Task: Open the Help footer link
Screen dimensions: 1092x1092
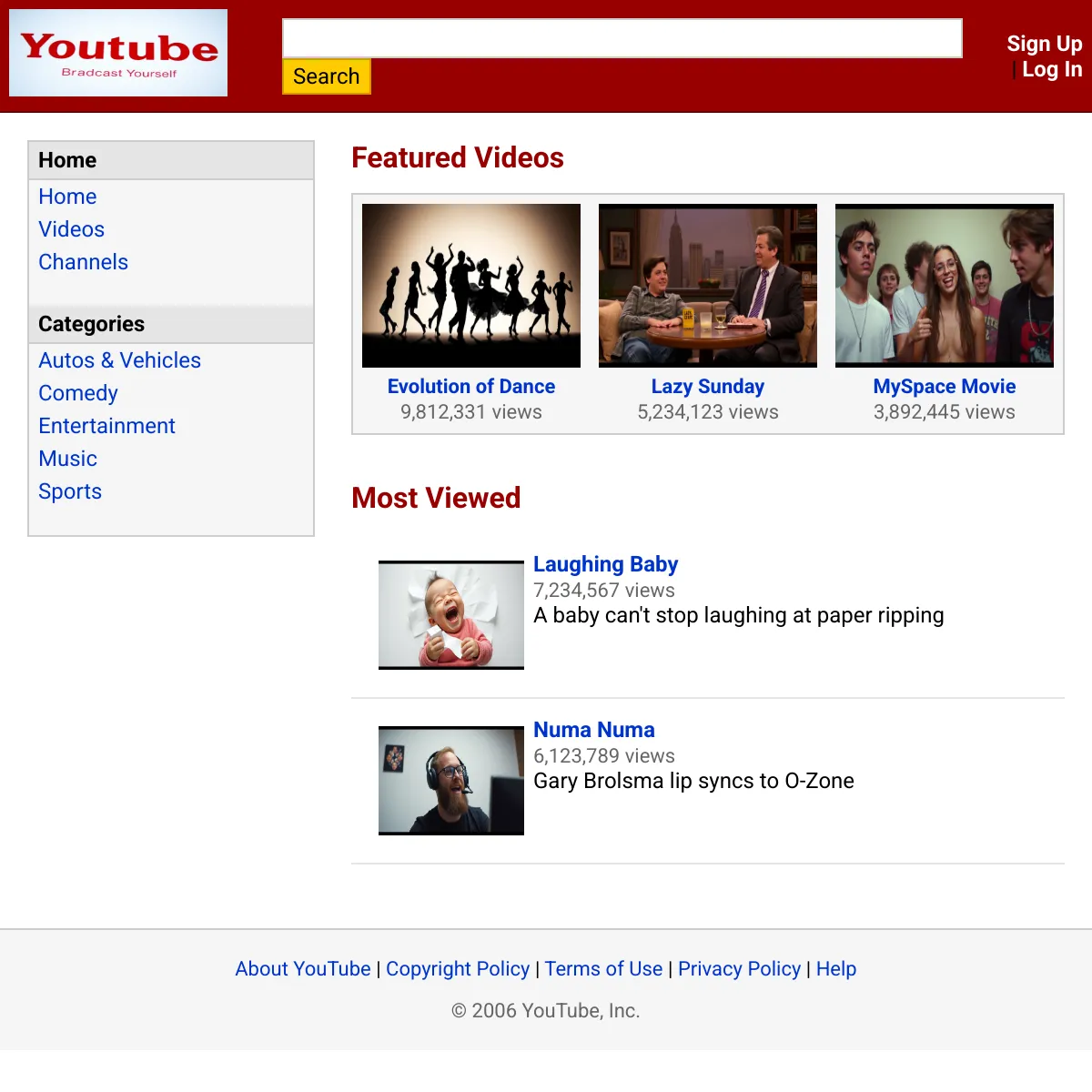Action: (x=836, y=969)
